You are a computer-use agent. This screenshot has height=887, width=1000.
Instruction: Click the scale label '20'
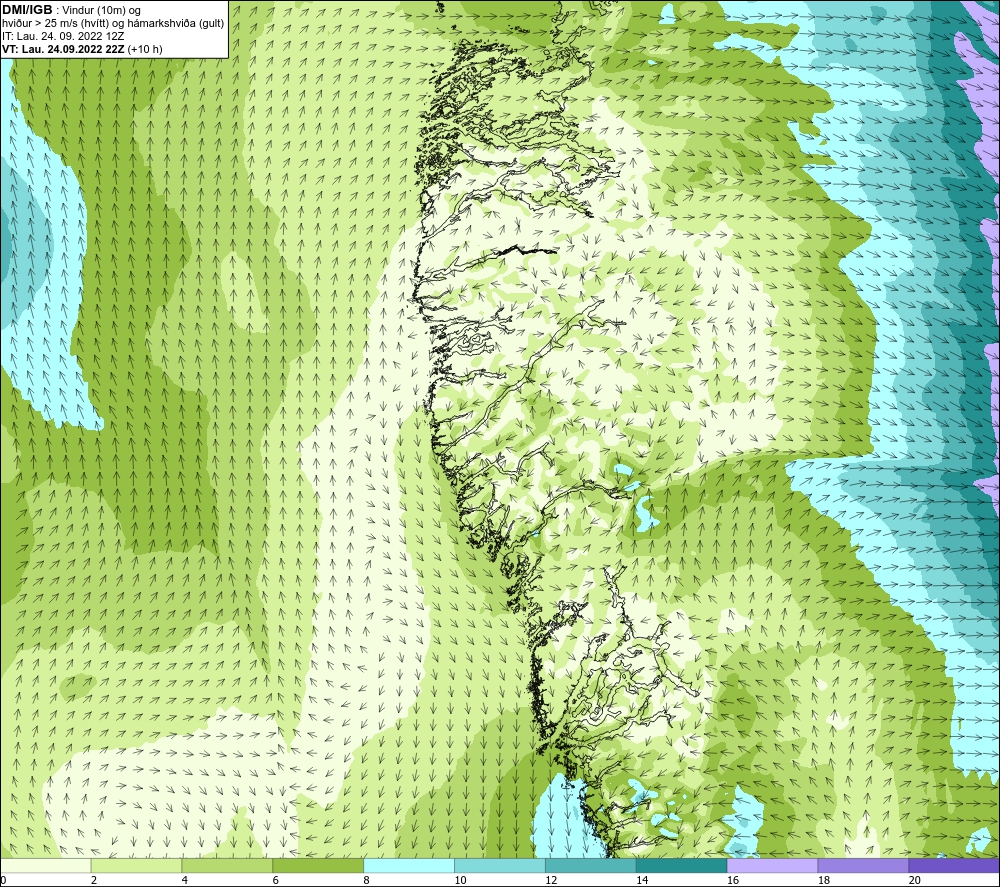click(915, 881)
